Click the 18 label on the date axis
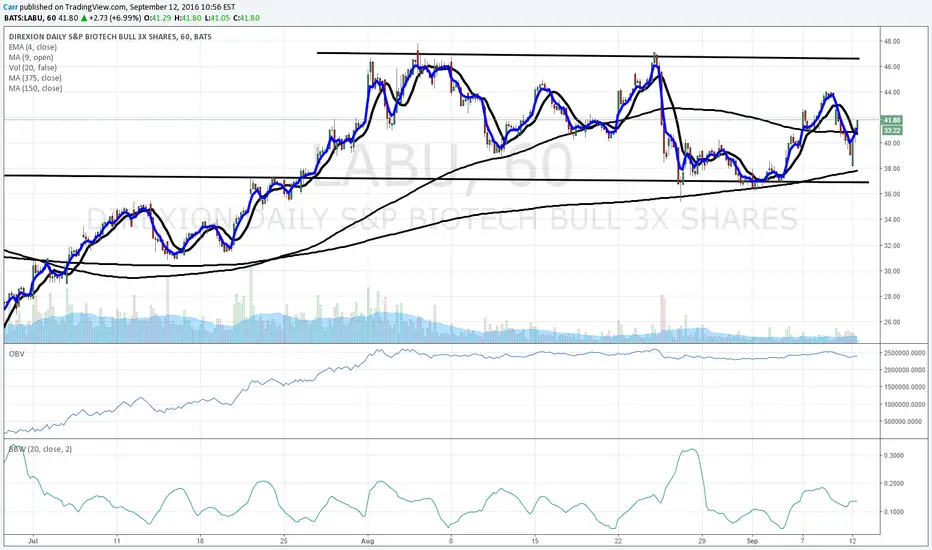Screen dimensions: 932x550 pos(200,542)
